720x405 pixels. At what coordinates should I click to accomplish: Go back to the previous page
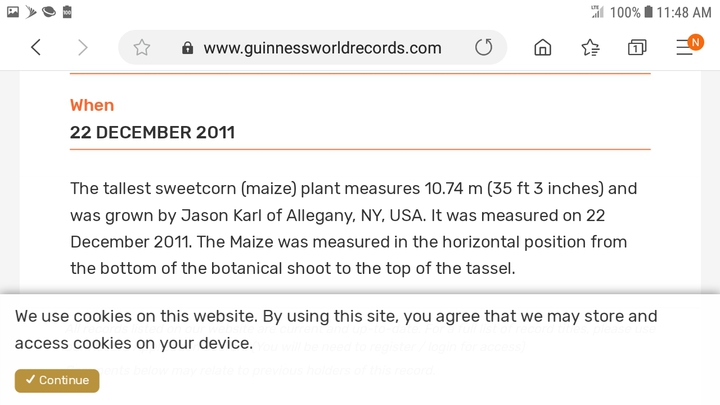coord(36,47)
